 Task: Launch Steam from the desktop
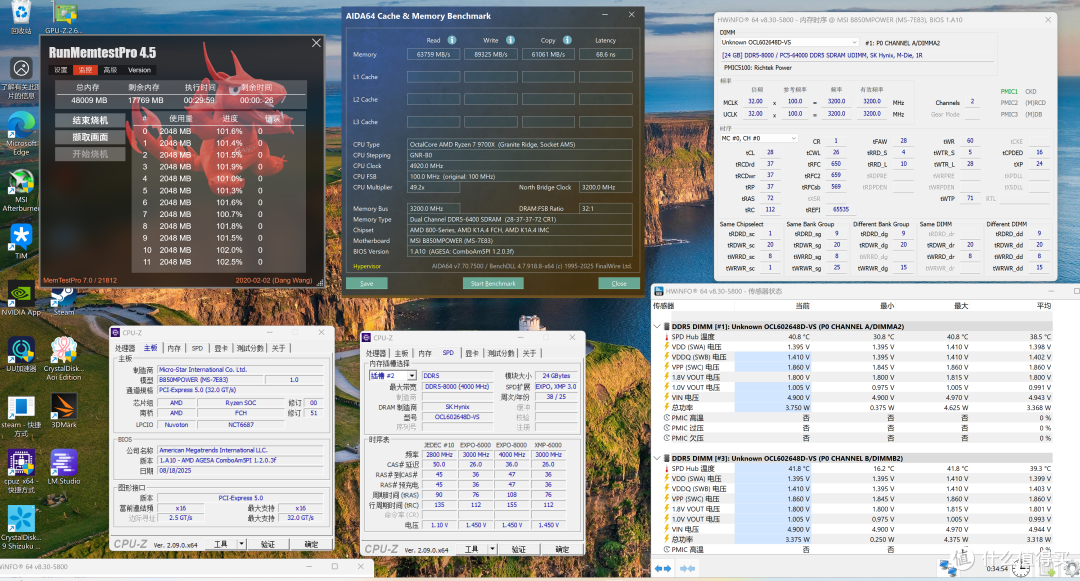click(22, 405)
